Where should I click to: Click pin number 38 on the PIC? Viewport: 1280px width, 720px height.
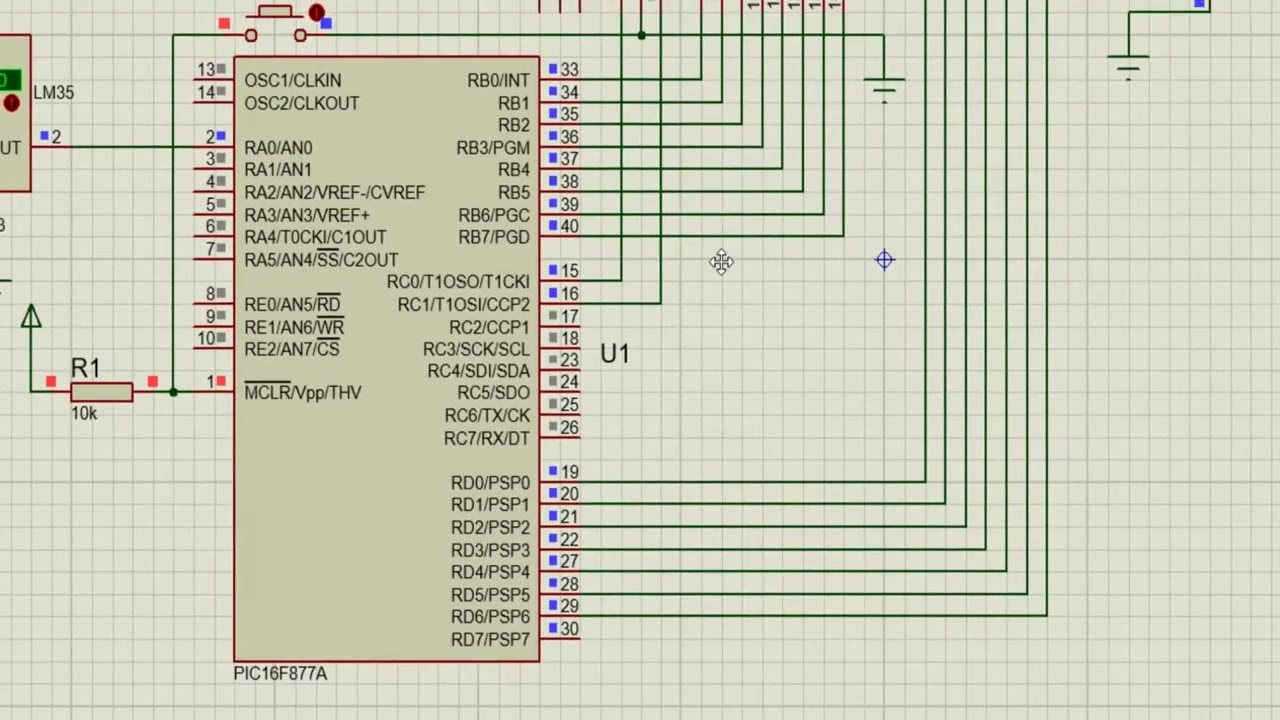[569, 182]
